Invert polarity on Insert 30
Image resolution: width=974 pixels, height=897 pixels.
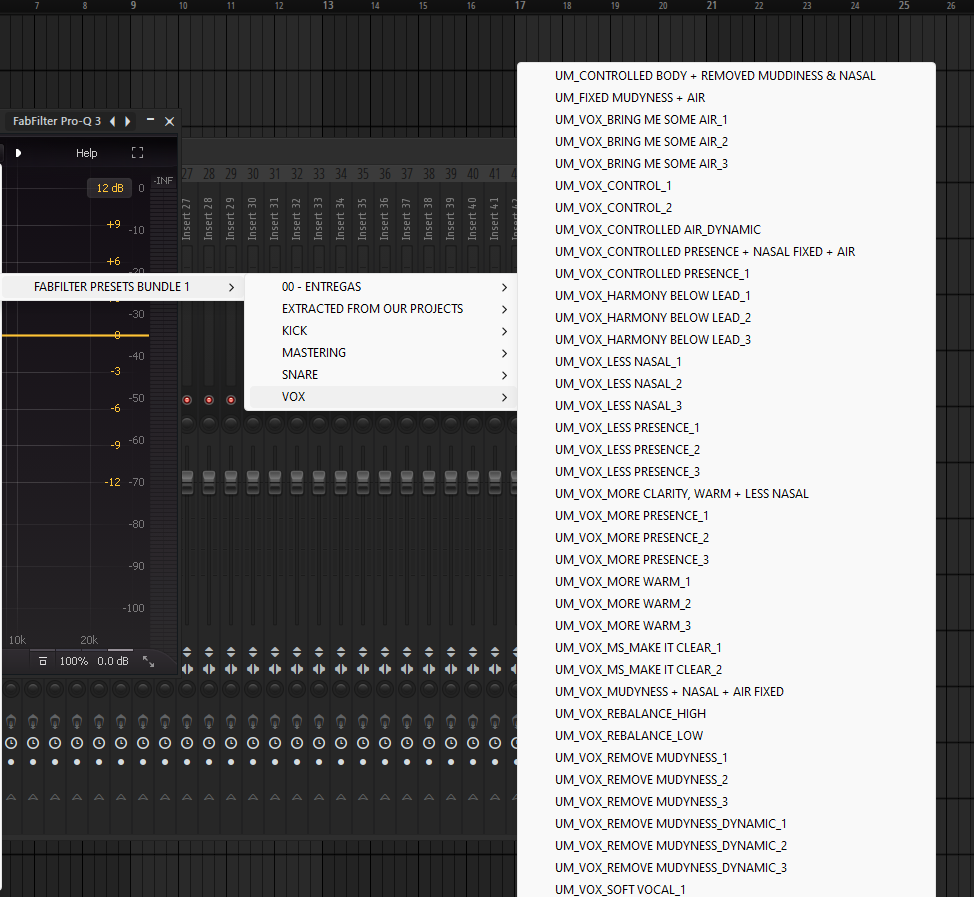253,652
